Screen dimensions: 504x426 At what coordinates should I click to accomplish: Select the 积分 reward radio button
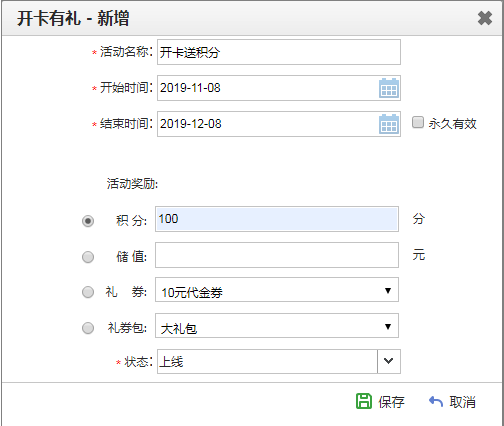click(88, 221)
